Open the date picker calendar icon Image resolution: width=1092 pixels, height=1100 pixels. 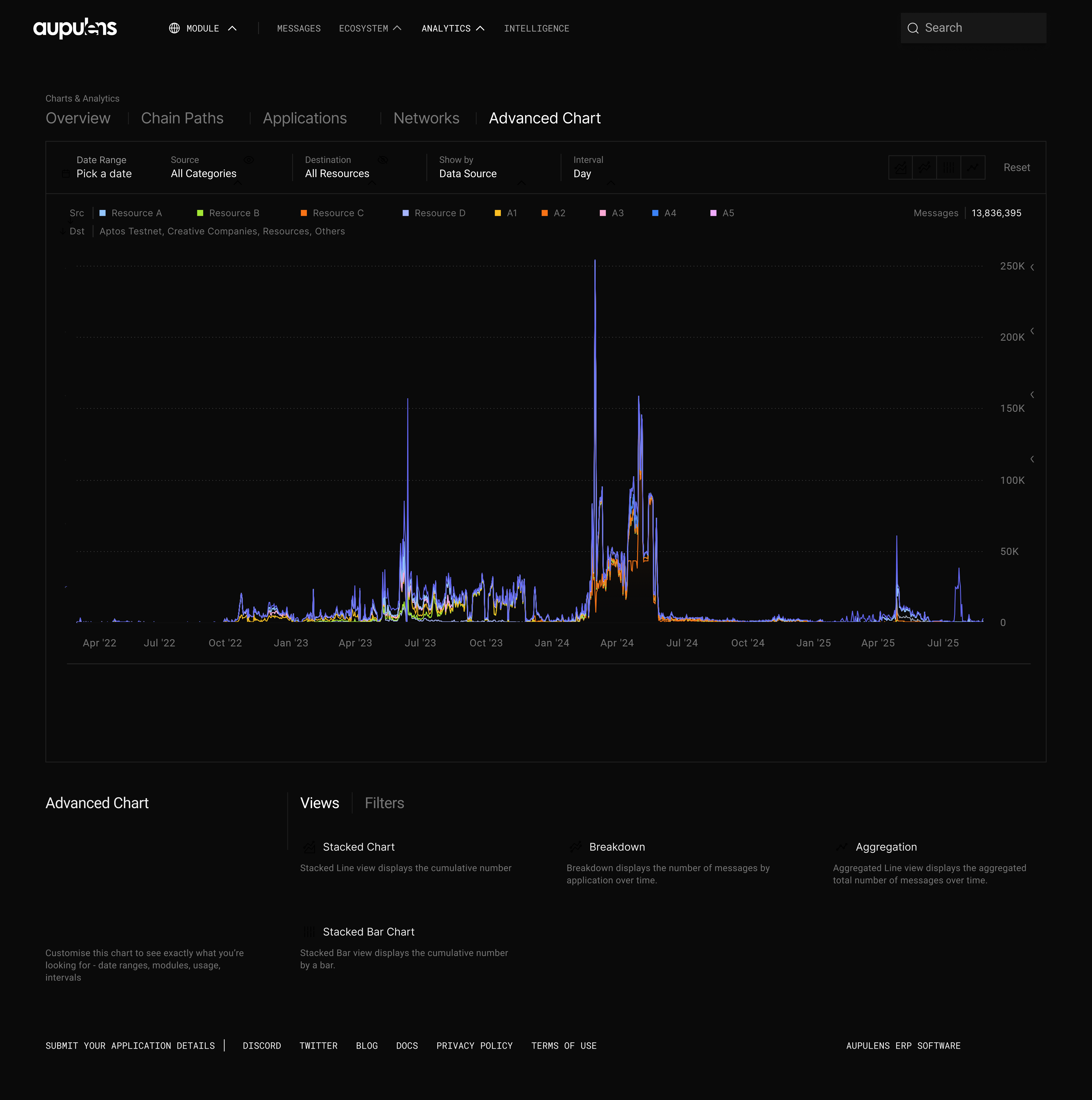click(66, 174)
